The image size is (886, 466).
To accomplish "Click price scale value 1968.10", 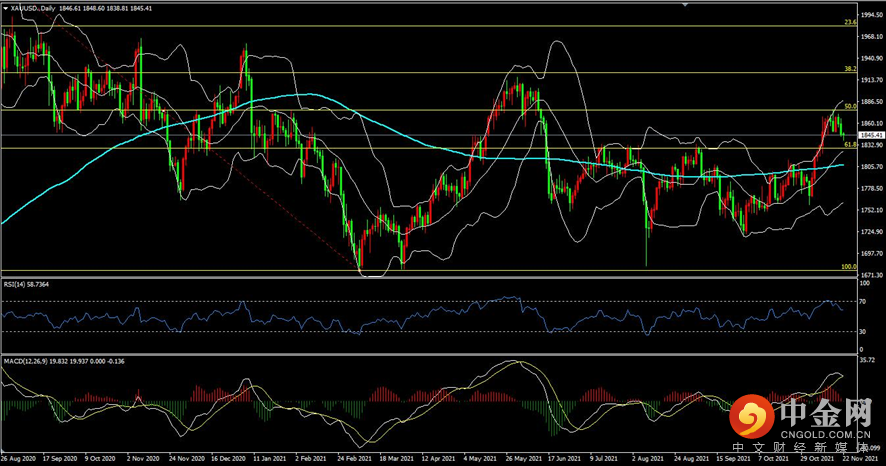I will pyautogui.click(x=871, y=37).
